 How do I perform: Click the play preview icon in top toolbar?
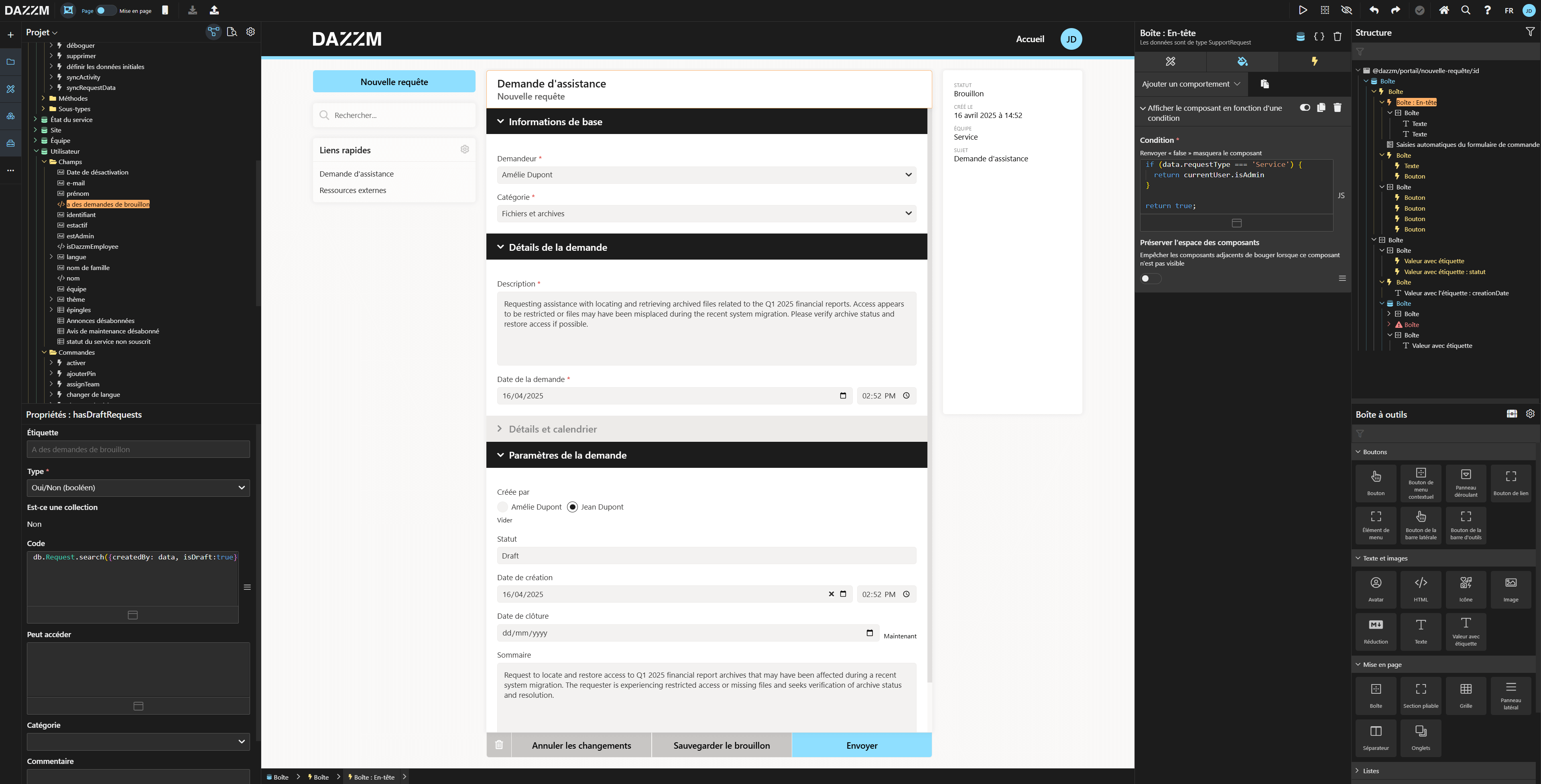pyautogui.click(x=1302, y=10)
